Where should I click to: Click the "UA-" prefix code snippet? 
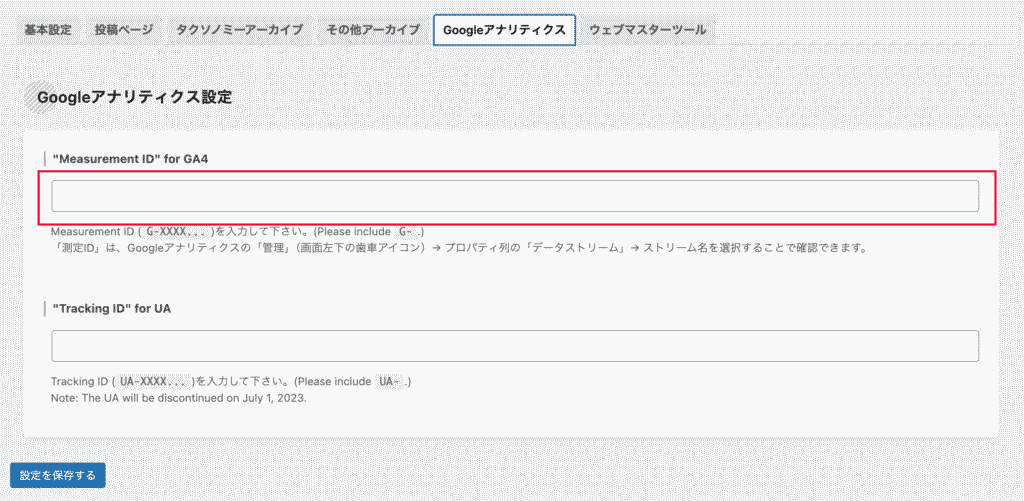click(x=391, y=382)
